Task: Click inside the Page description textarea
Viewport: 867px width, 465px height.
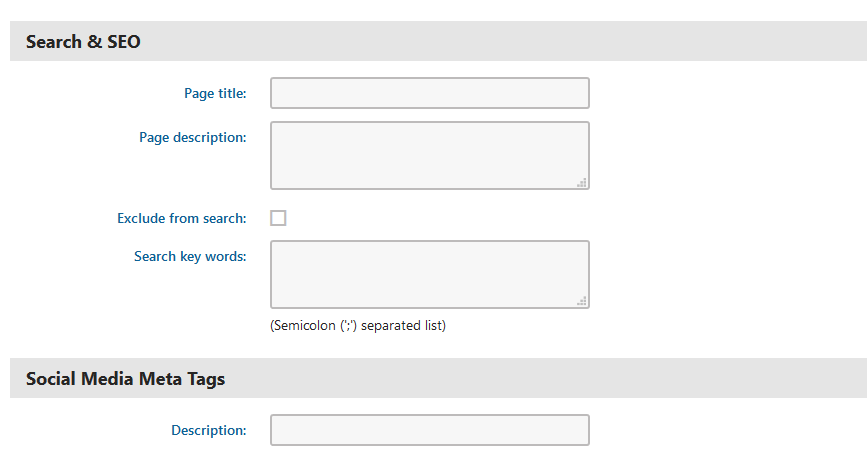Action: coord(429,155)
